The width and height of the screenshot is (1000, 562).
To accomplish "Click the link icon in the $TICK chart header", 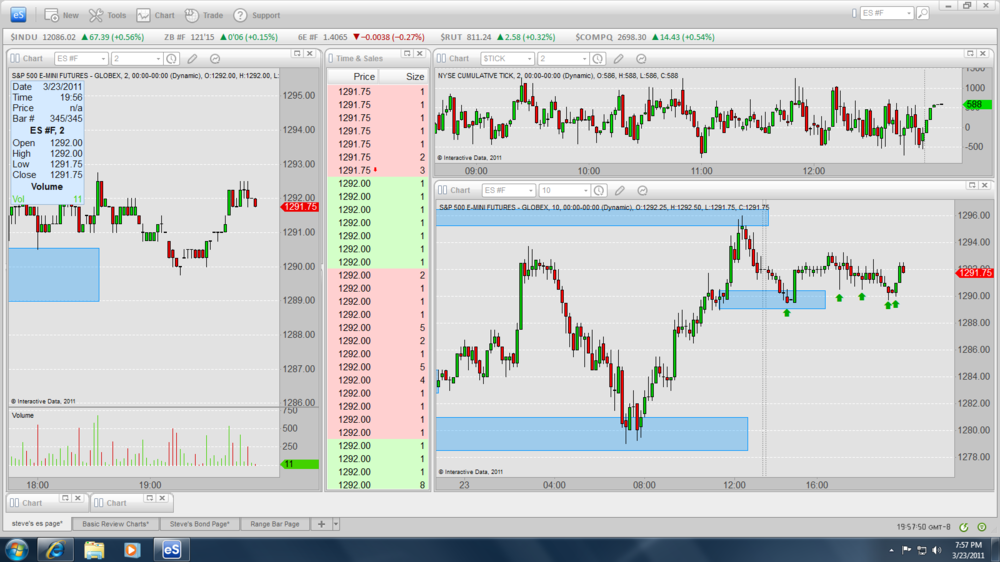I will click(441, 58).
